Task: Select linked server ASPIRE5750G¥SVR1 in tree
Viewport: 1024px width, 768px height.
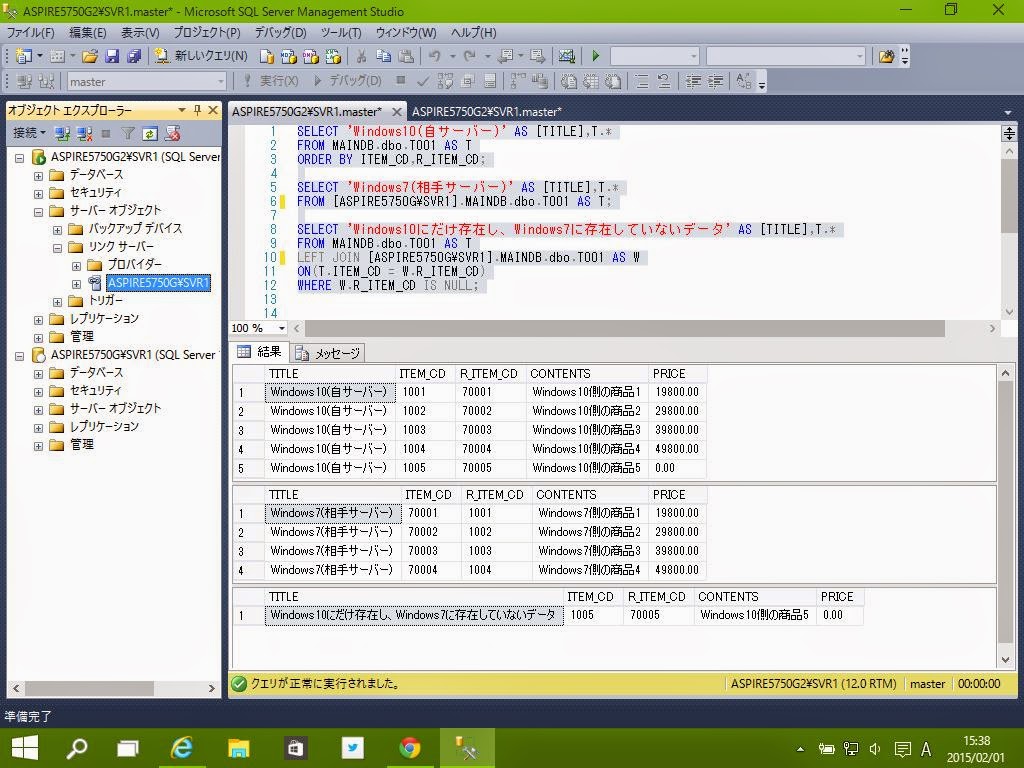Action: tap(158, 283)
